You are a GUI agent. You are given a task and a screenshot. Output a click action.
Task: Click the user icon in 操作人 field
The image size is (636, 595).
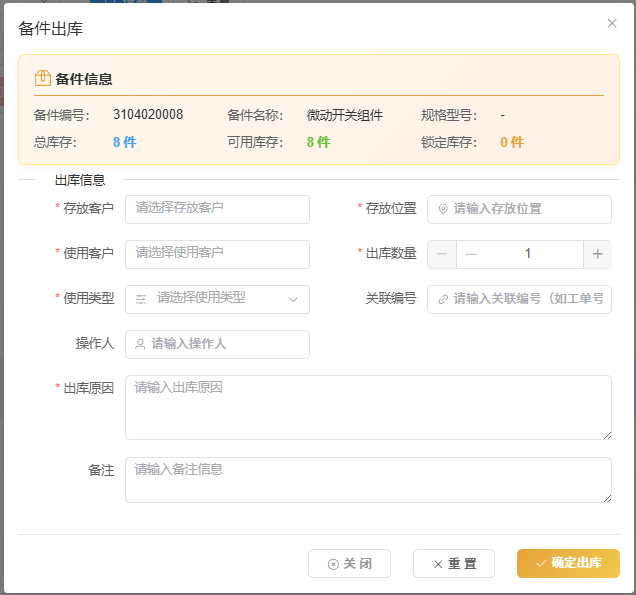pyautogui.click(x=141, y=344)
